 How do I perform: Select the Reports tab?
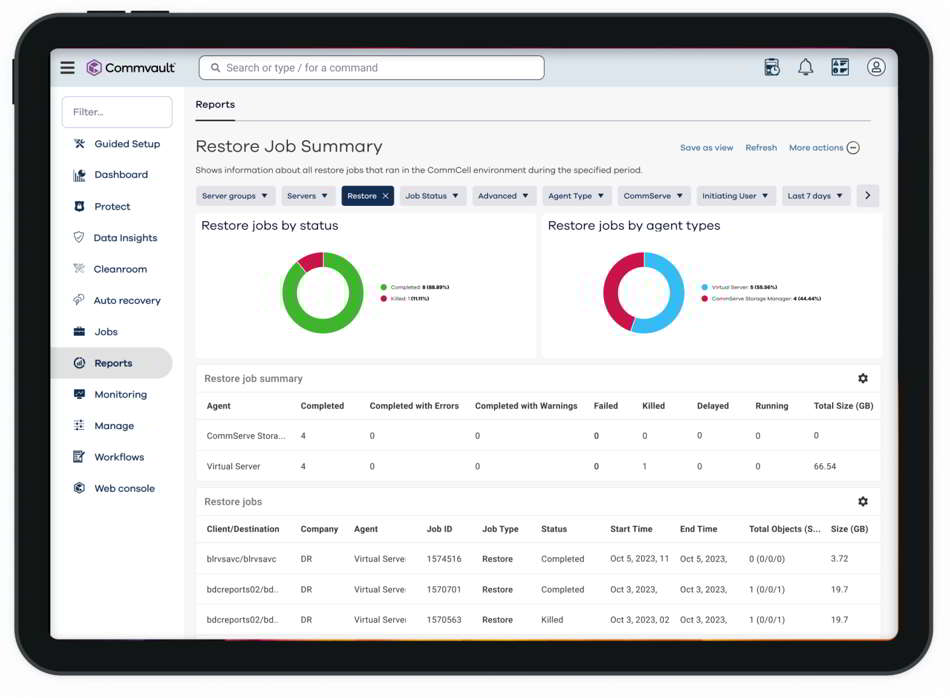(215, 104)
